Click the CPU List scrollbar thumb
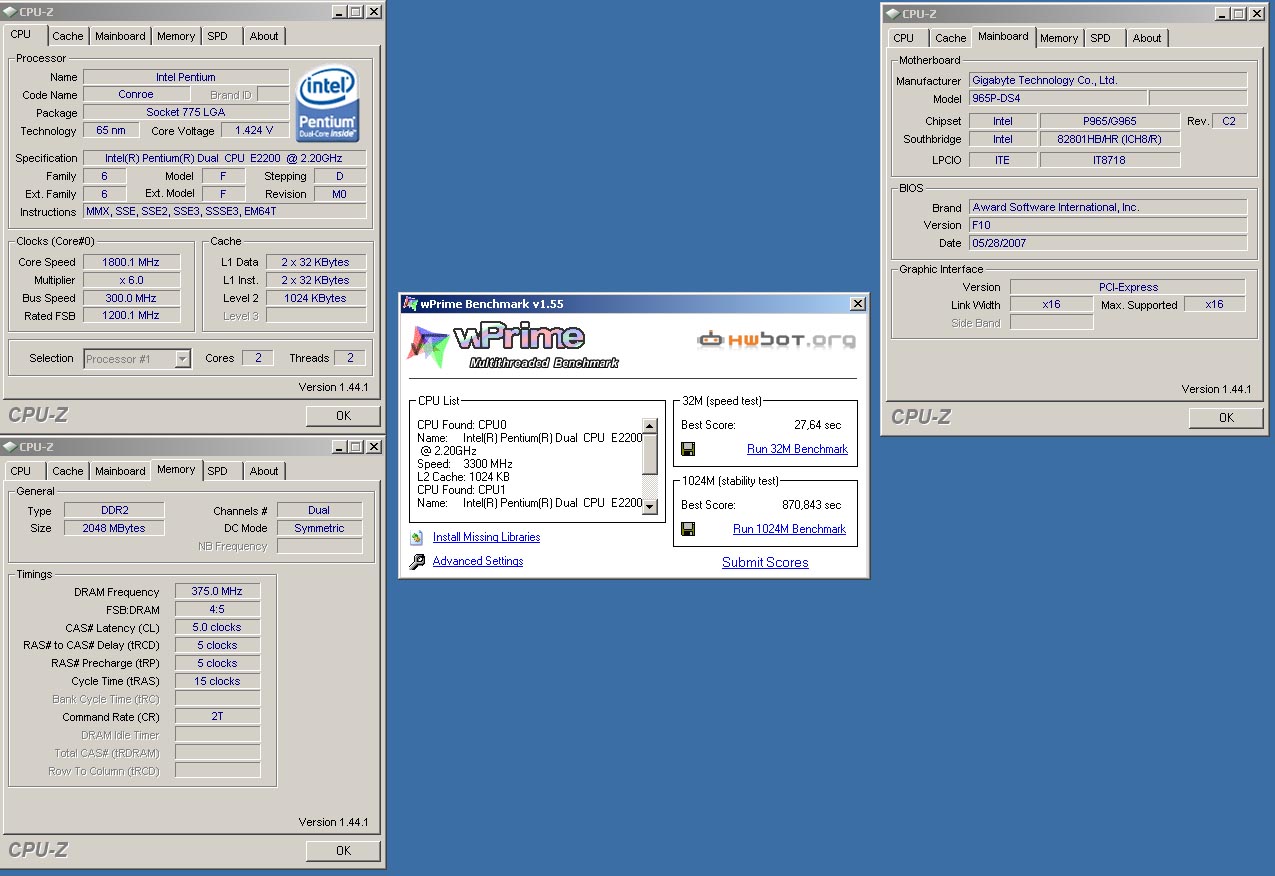This screenshot has height=876, width=1275. [x=650, y=454]
